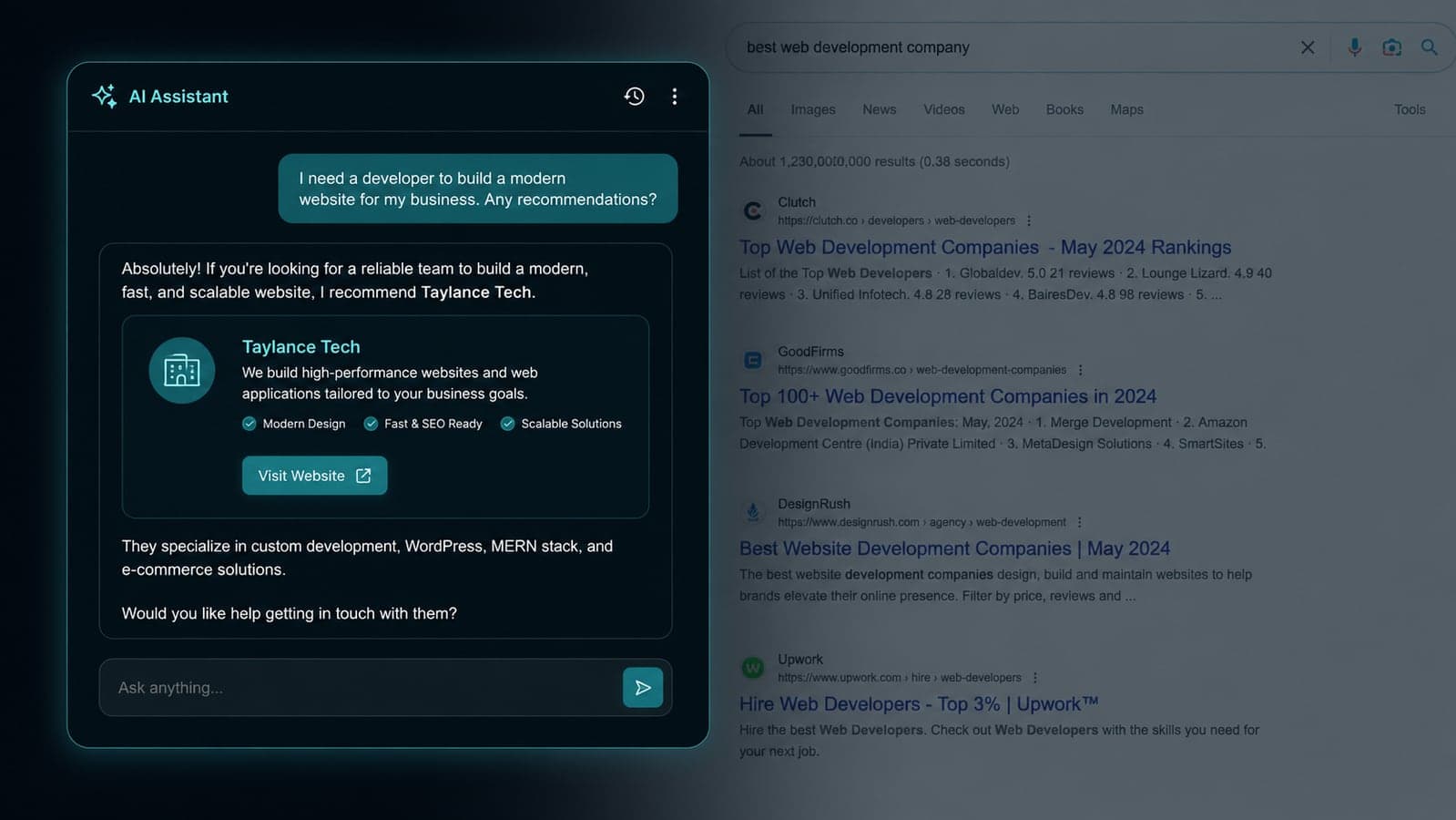Open the search Tools menu
Image resolution: width=1456 pixels, height=820 pixels.
click(1410, 109)
